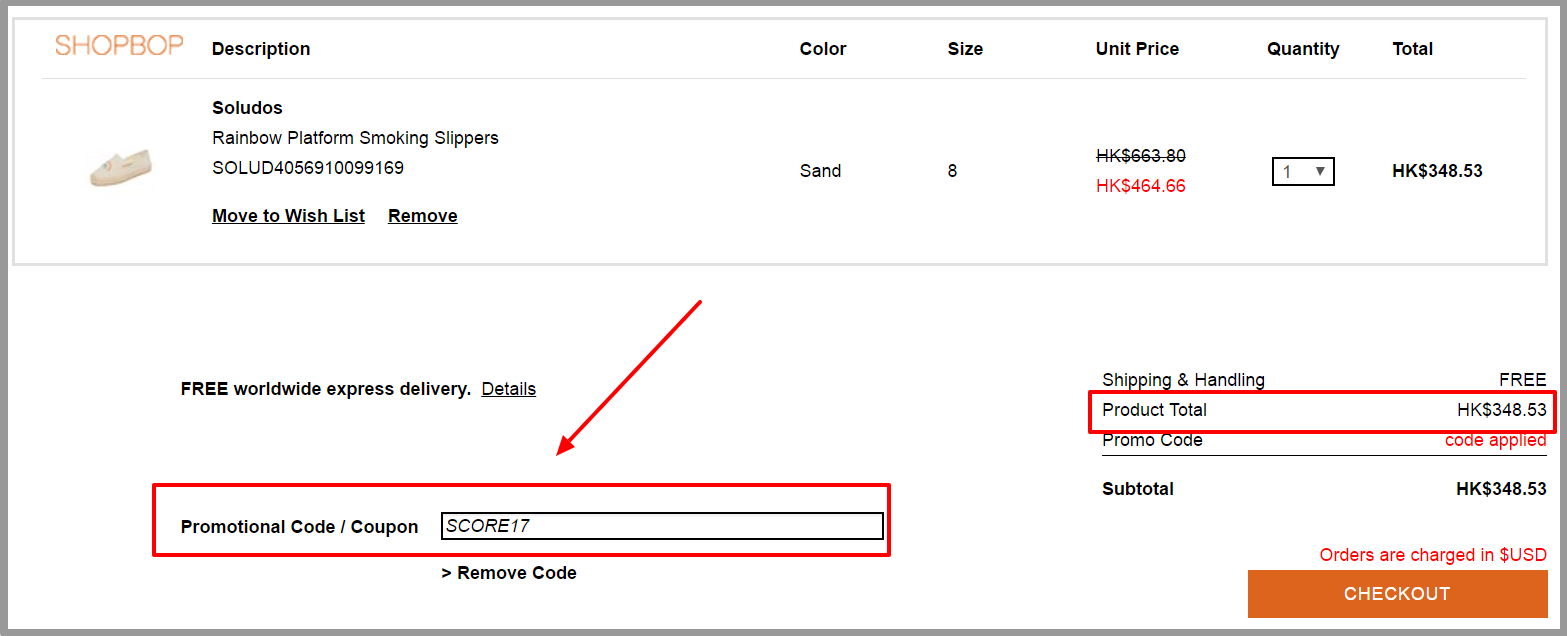The height and width of the screenshot is (636, 1567).
Task: Click 'FREE worldwide express delivery.' text
Action: 326,389
